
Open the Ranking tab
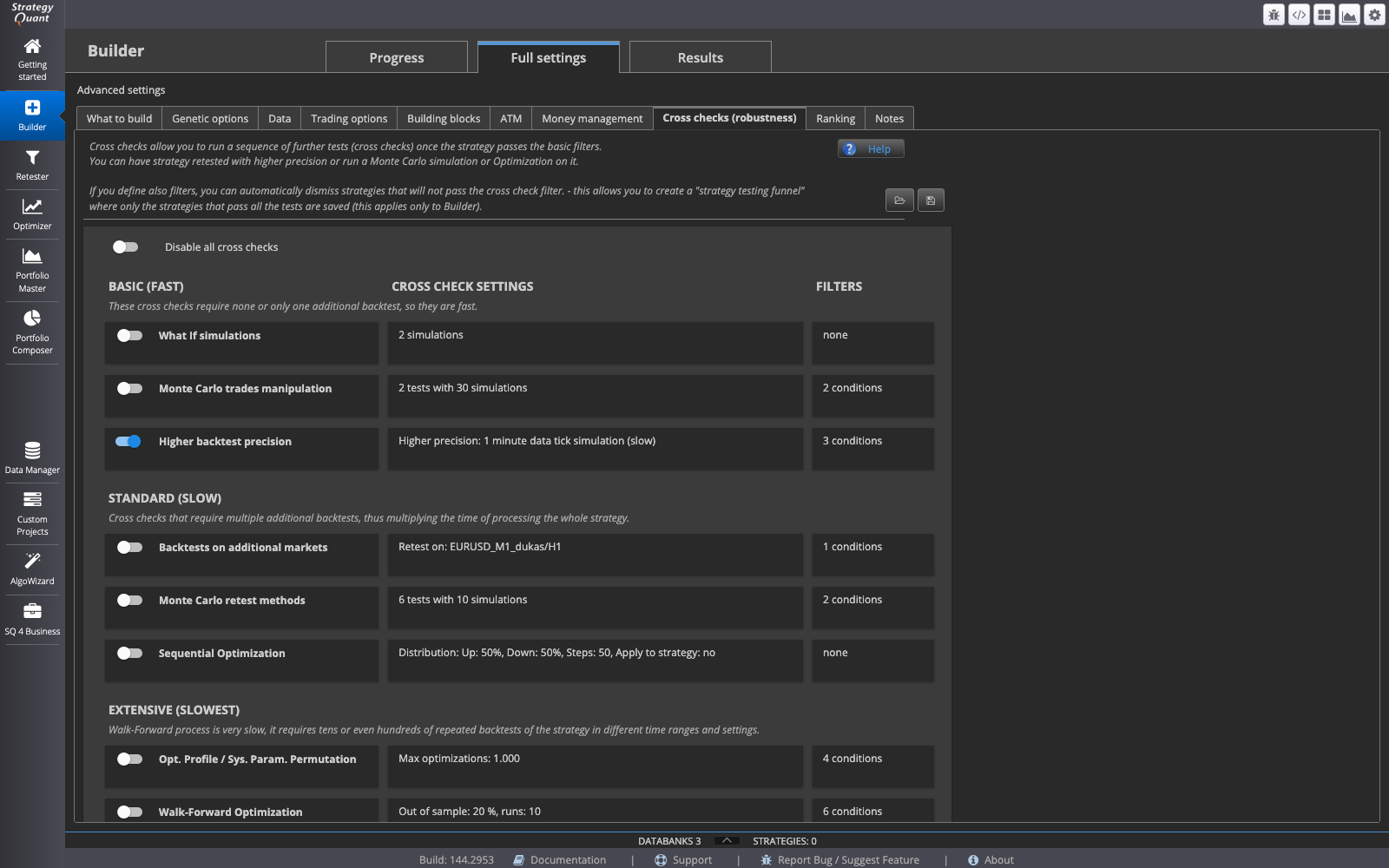835,118
